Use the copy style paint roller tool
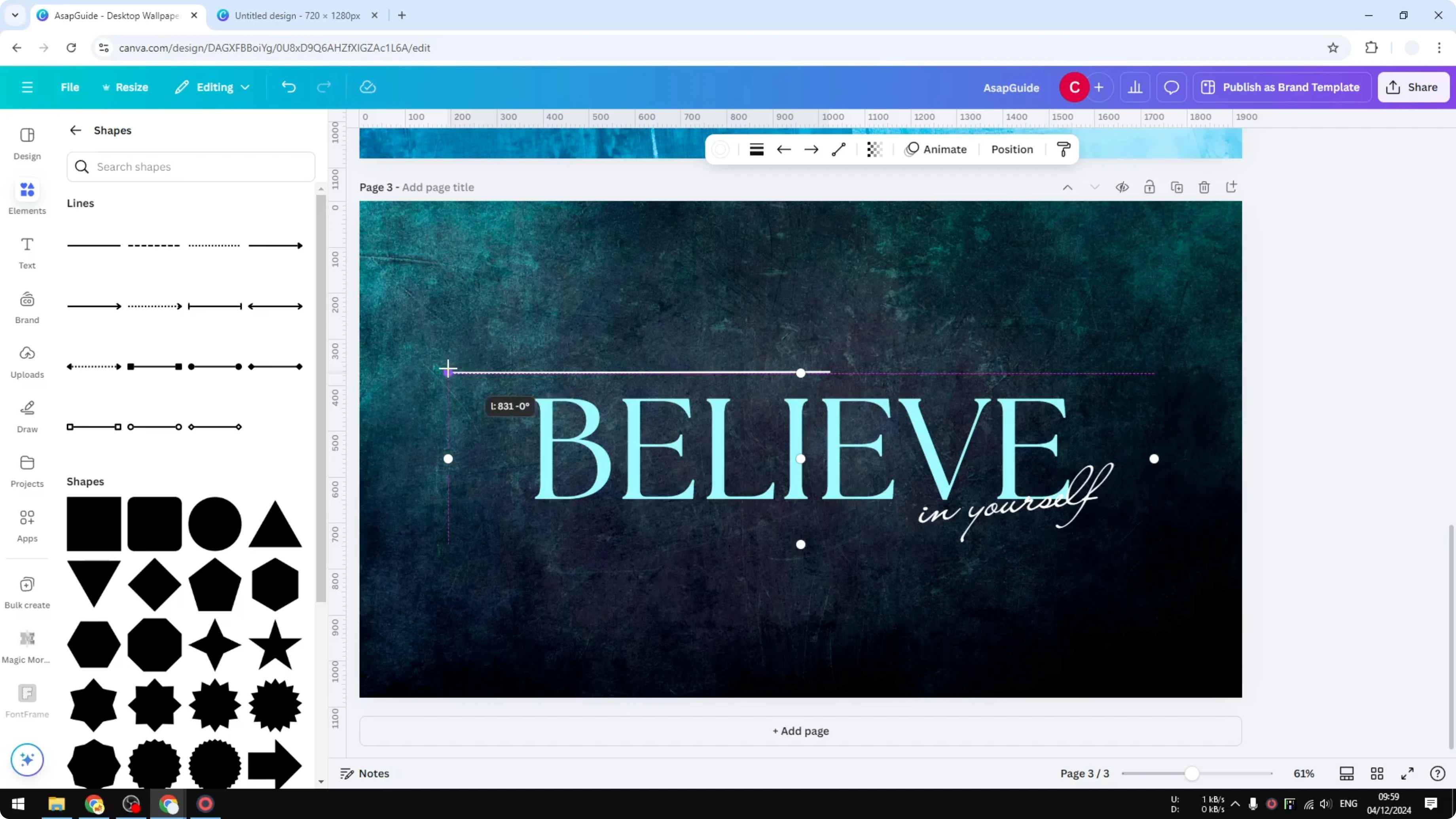 click(1063, 149)
